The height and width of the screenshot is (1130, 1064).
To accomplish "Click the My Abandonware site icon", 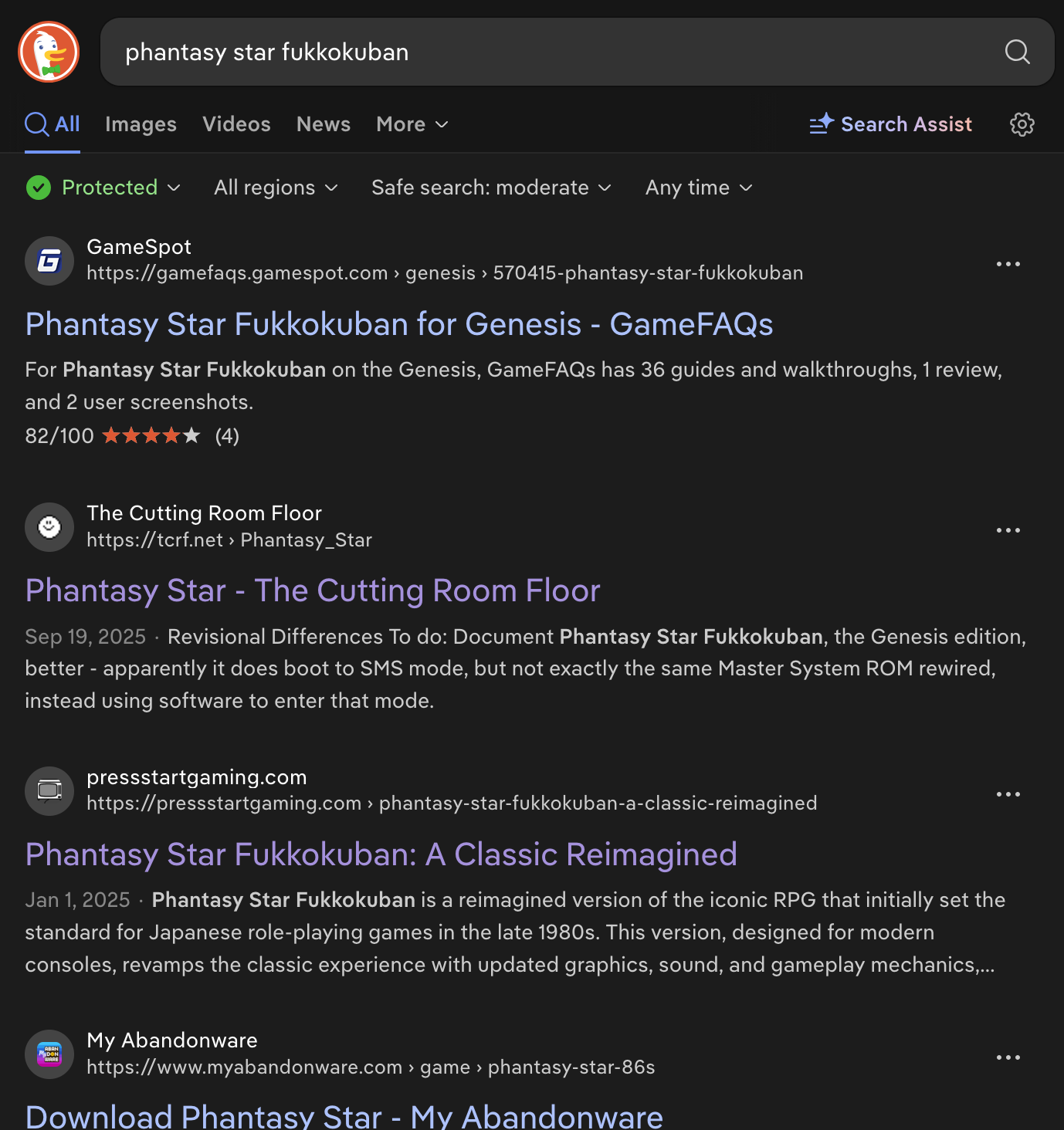I will click(x=49, y=1054).
